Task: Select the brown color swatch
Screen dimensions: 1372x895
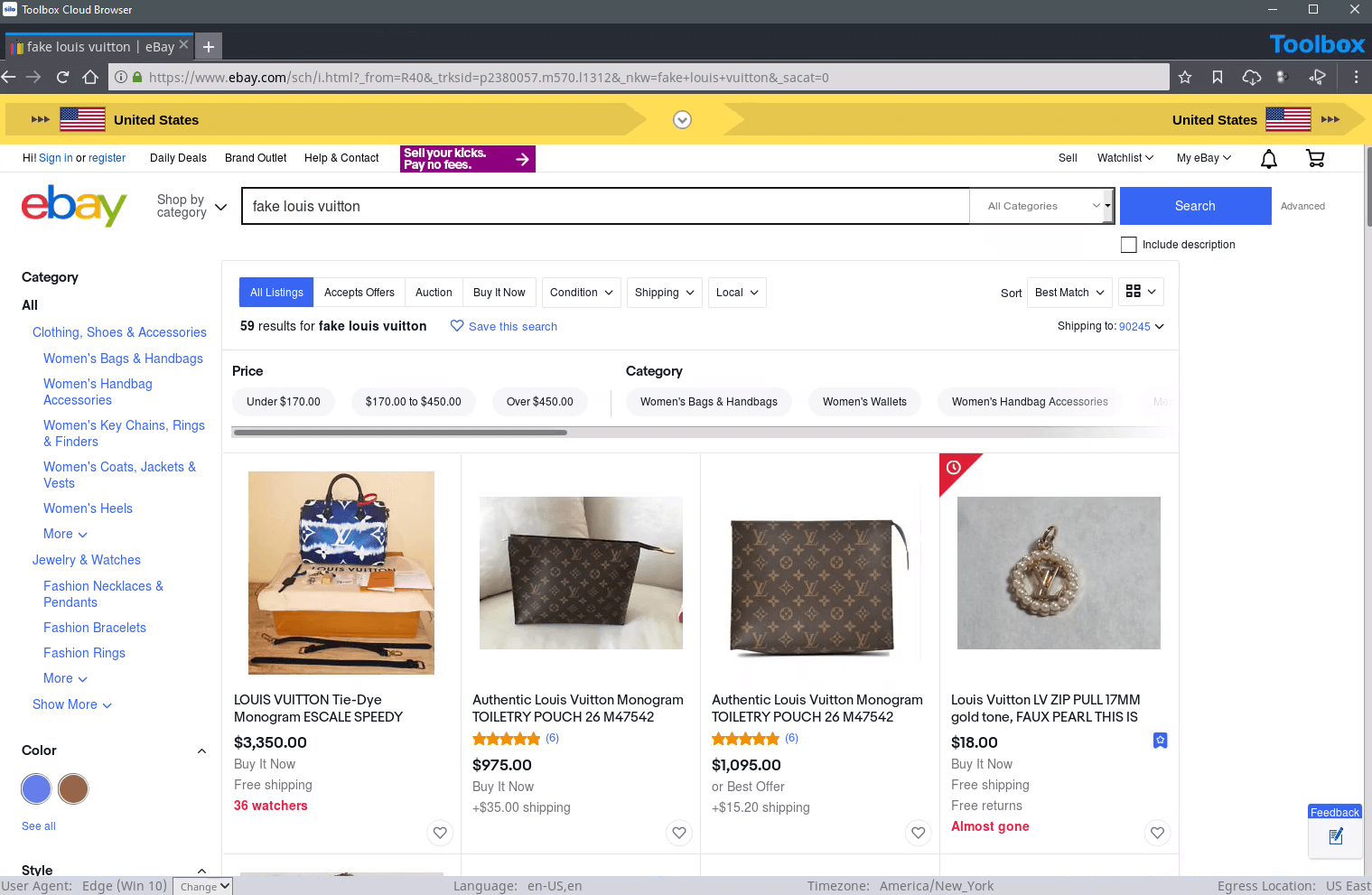Action: (x=73, y=788)
